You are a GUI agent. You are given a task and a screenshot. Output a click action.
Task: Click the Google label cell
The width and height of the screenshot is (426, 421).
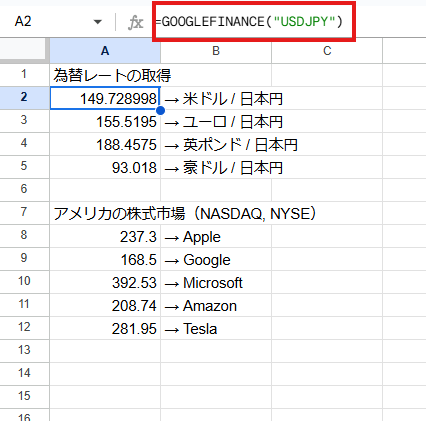click(x=216, y=259)
